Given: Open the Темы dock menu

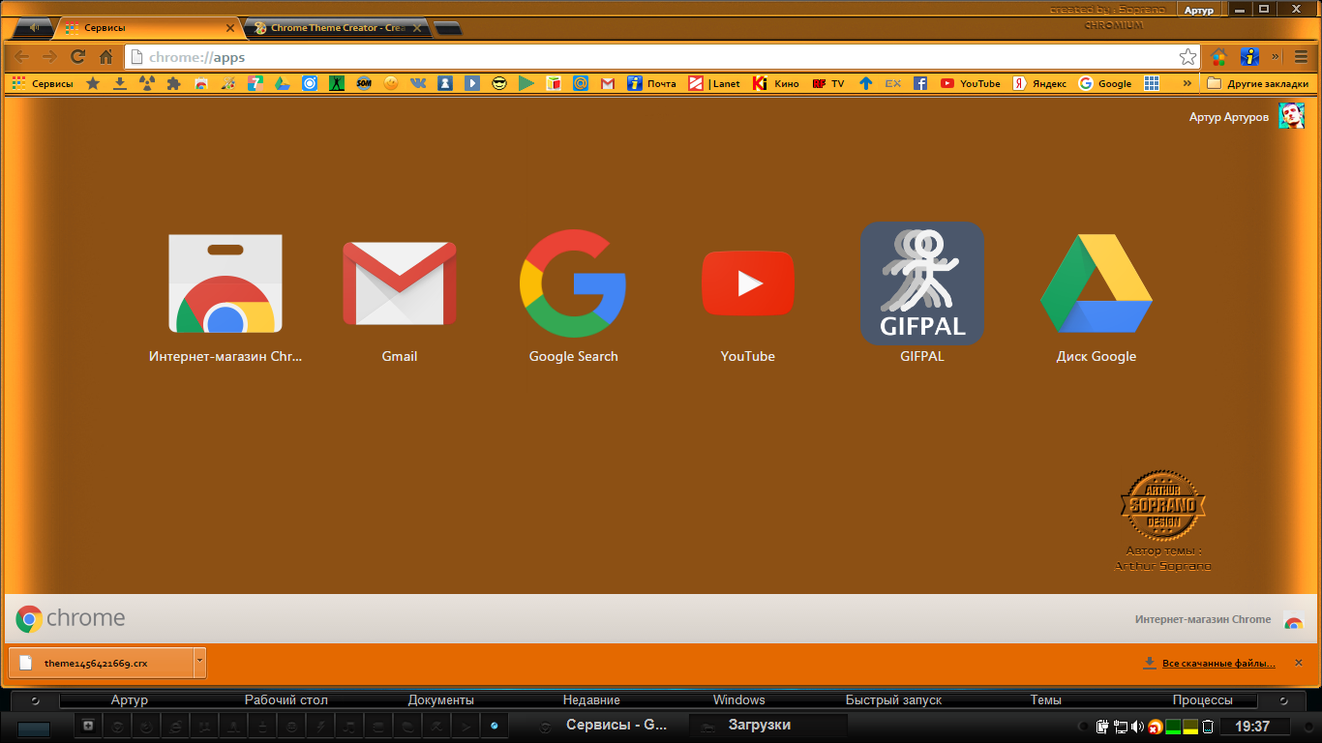Looking at the screenshot, I should [1046, 700].
